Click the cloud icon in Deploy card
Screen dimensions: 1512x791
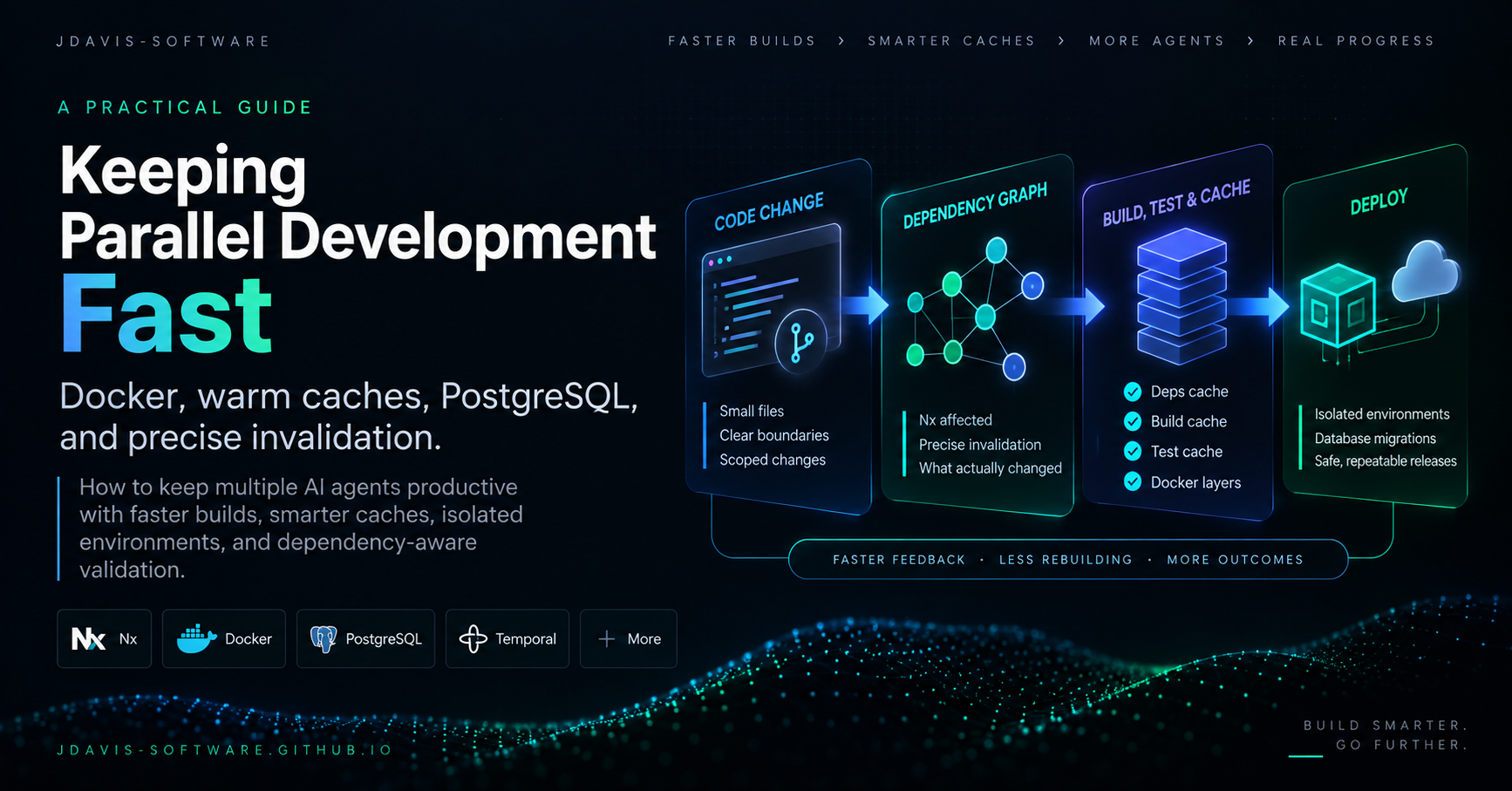tap(1426, 270)
